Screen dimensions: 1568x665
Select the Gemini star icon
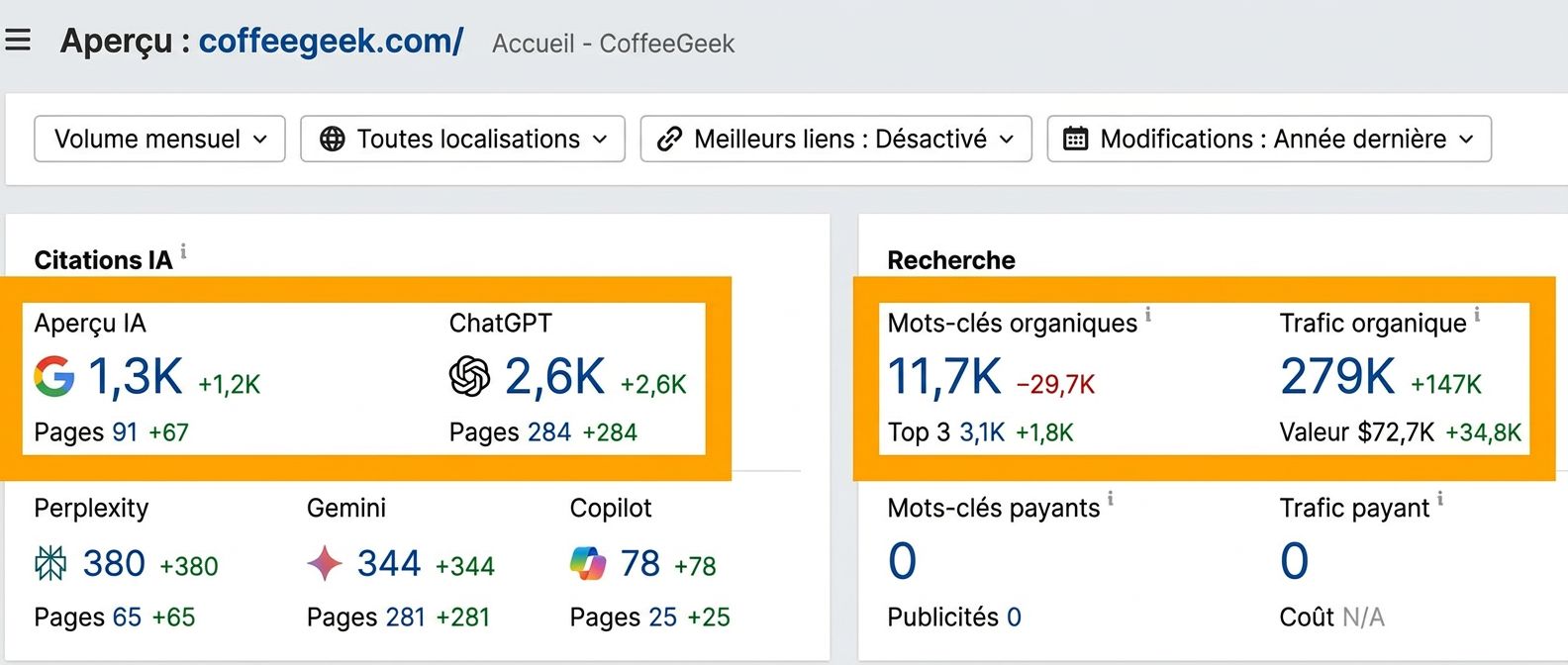[x=325, y=563]
